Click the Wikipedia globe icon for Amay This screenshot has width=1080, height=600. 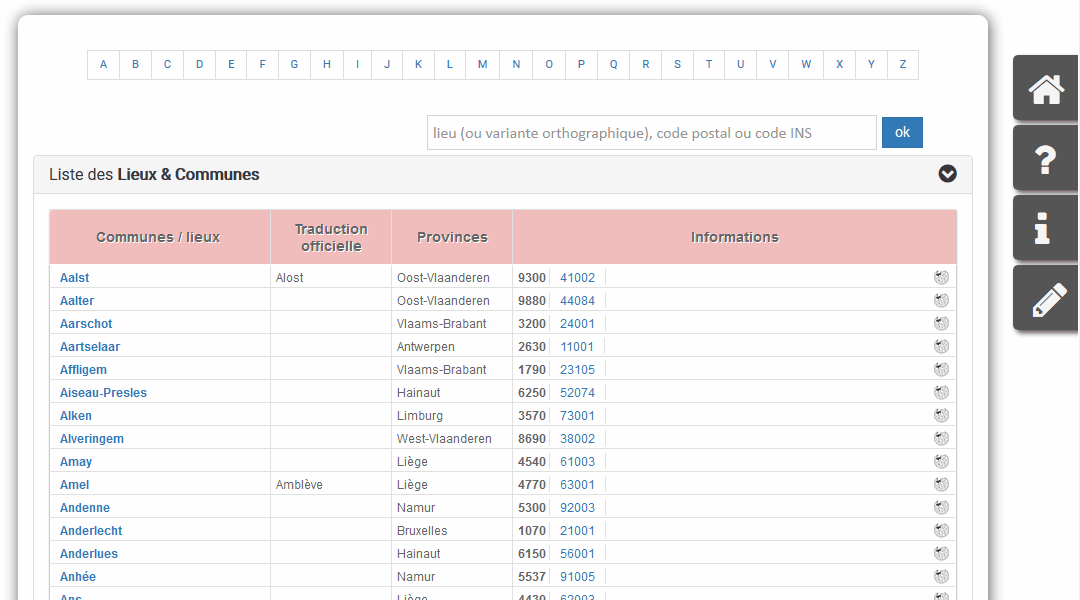point(941,461)
